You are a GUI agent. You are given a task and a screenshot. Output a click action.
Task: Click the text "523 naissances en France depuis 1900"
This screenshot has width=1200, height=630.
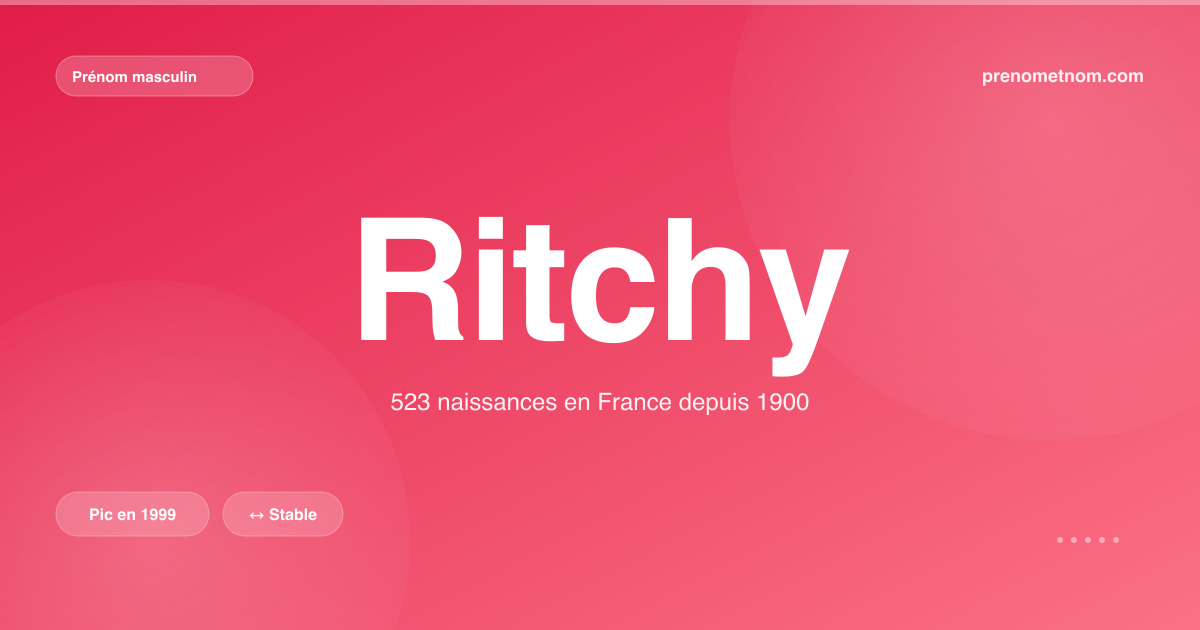pos(600,403)
